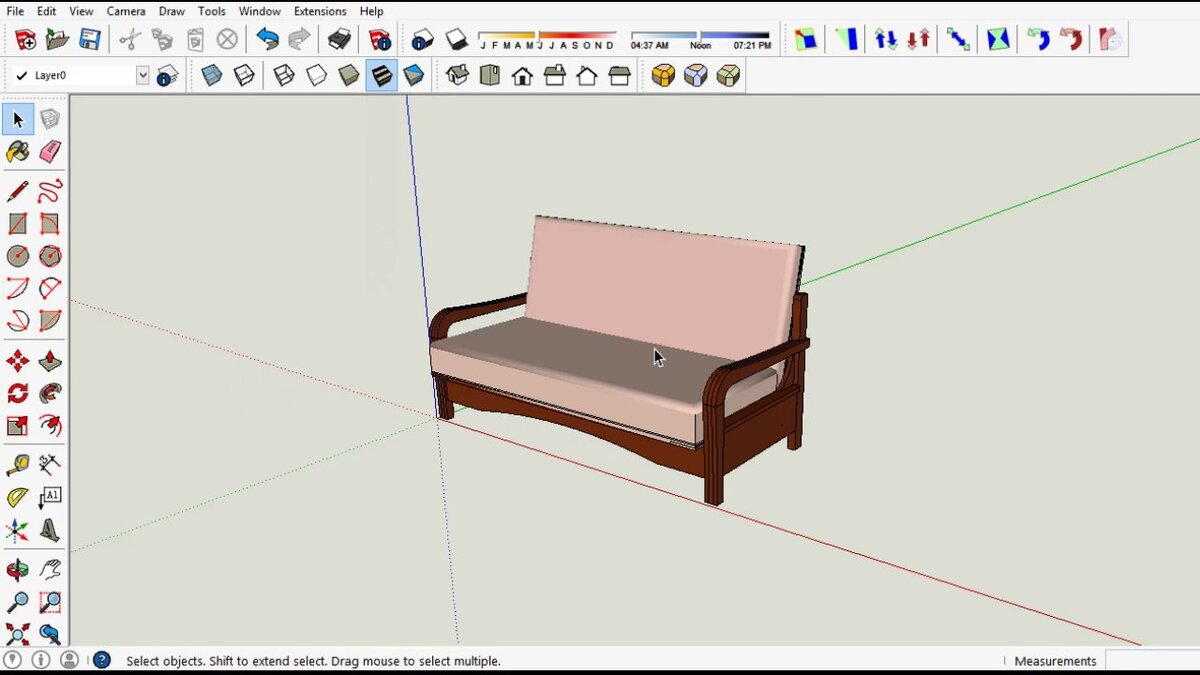Open the Edit menu
Viewport: 1200px width, 675px height.
[x=47, y=11]
